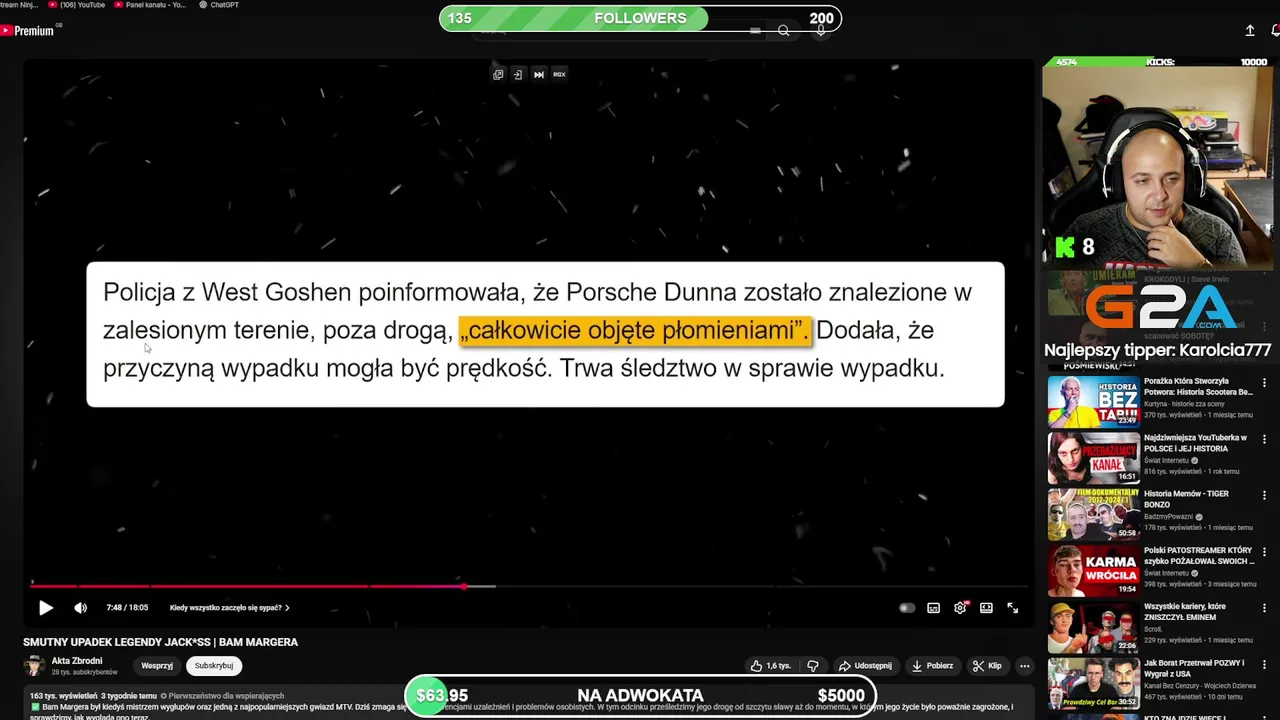Enter fullscreen mode
The height and width of the screenshot is (720, 1280).
coord(1012,607)
